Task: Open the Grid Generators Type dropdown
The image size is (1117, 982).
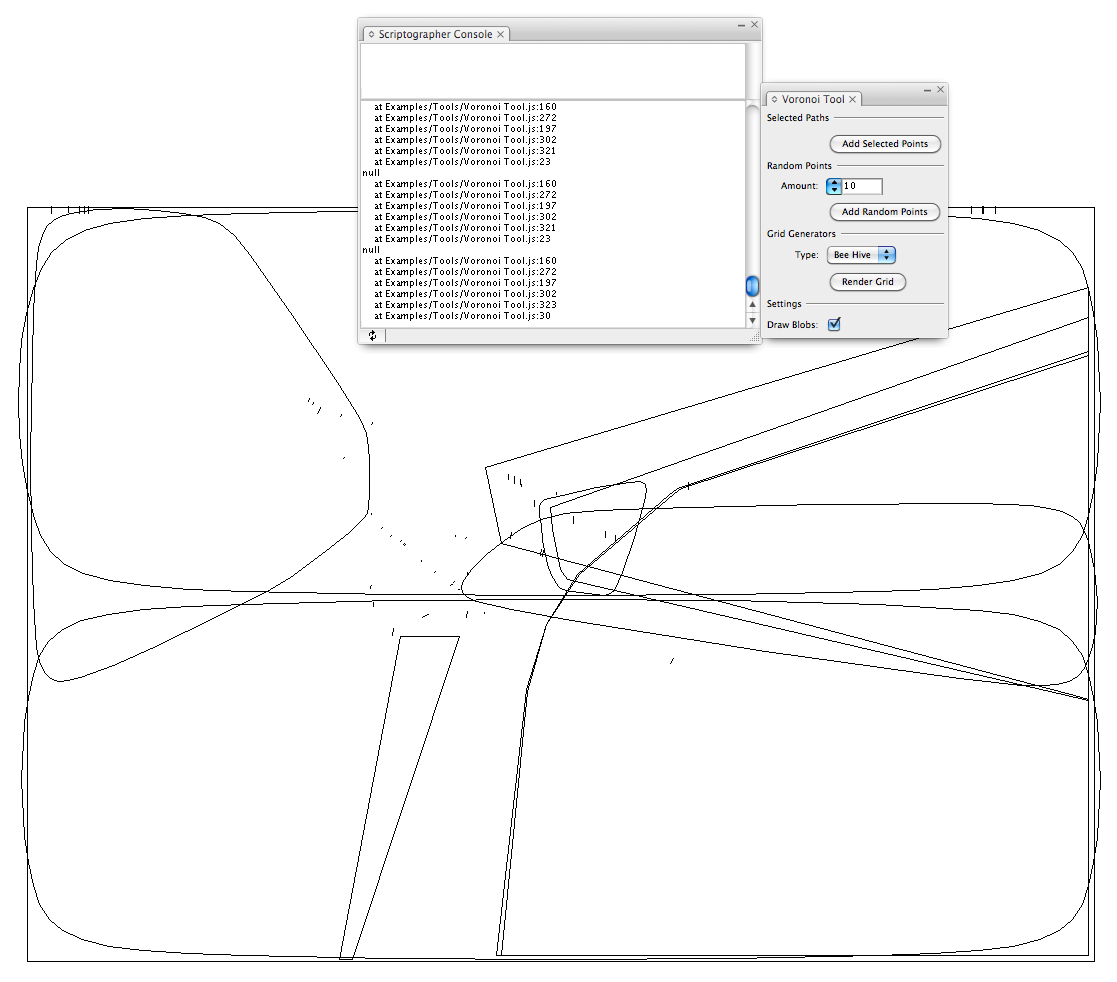Action: (x=861, y=255)
